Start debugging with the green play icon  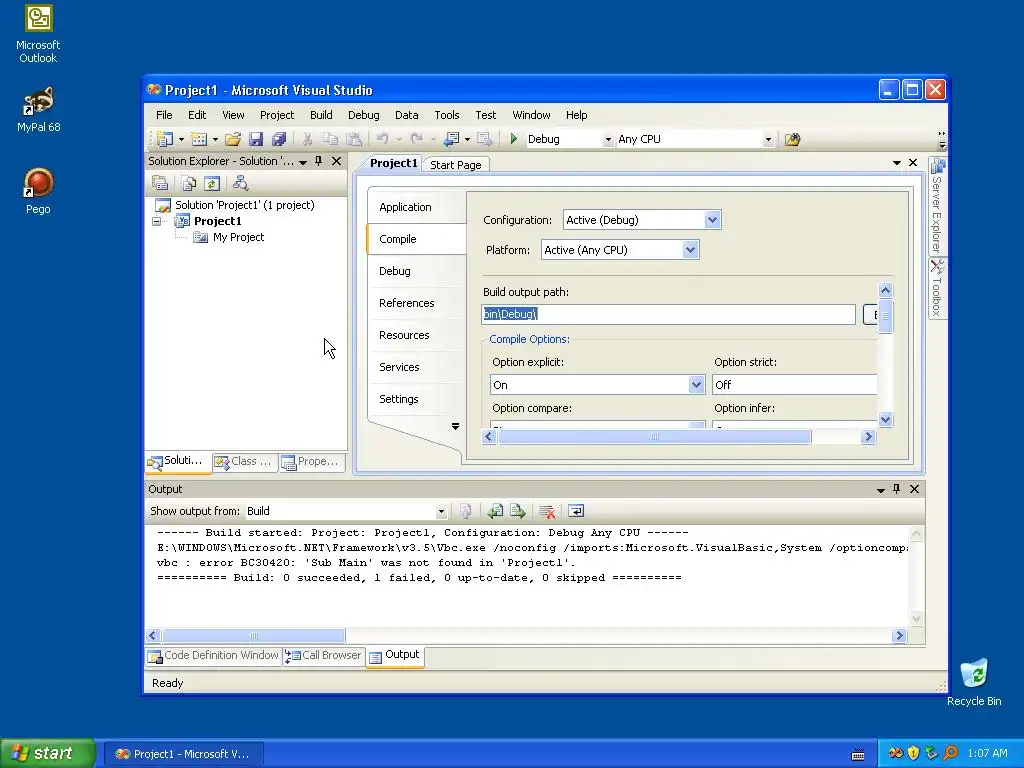coord(514,139)
